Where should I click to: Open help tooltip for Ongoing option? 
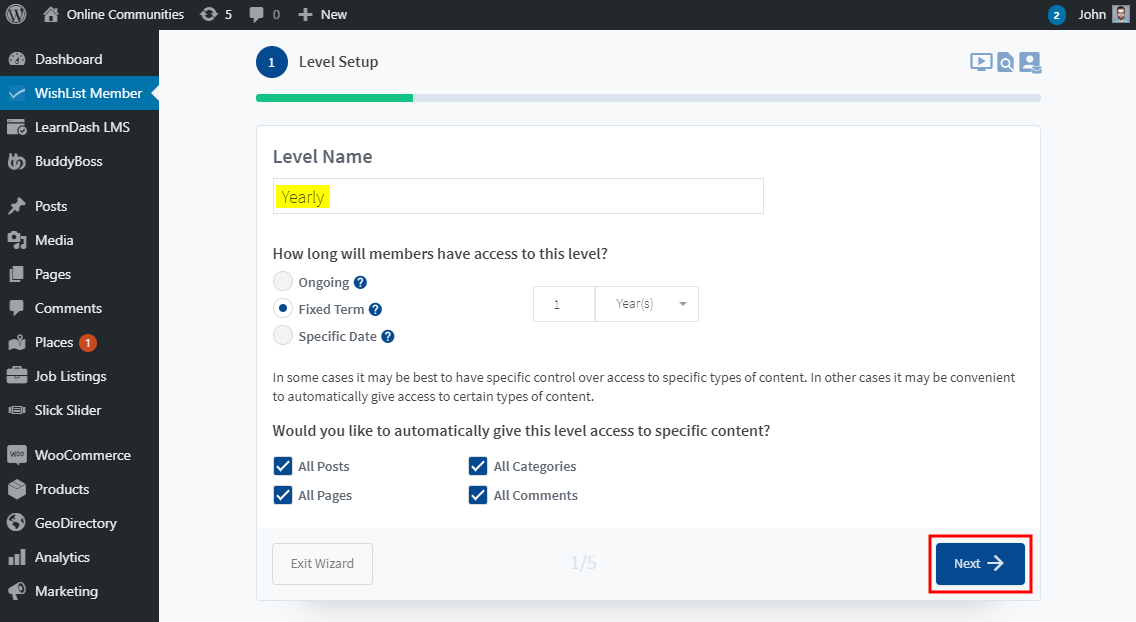click(361, 283)
